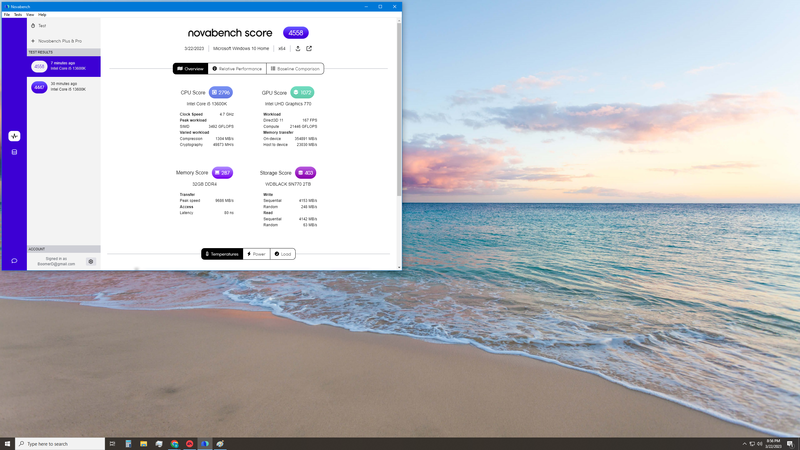Image resolution: width=800 pixels, height=450 pixels.
Task: Click the upload result icon beside x64
Action: (x=298, y=48)
